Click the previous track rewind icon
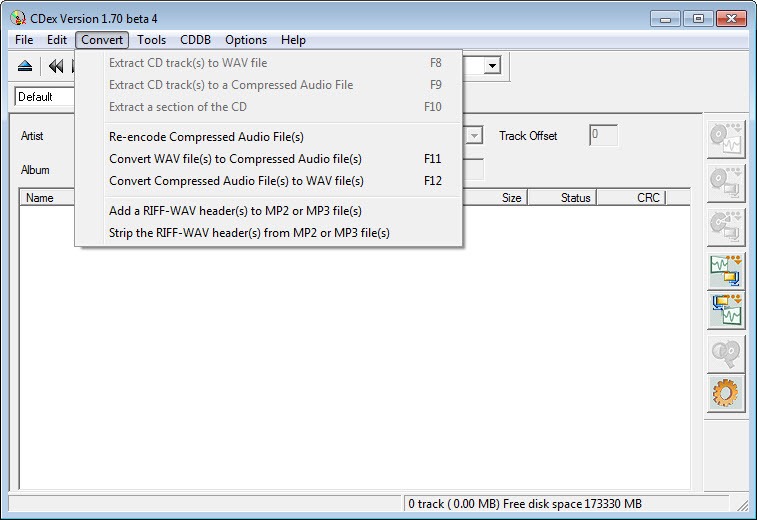Image resolution: width=757 pixels, height=520 pixels. coord(56,66)
